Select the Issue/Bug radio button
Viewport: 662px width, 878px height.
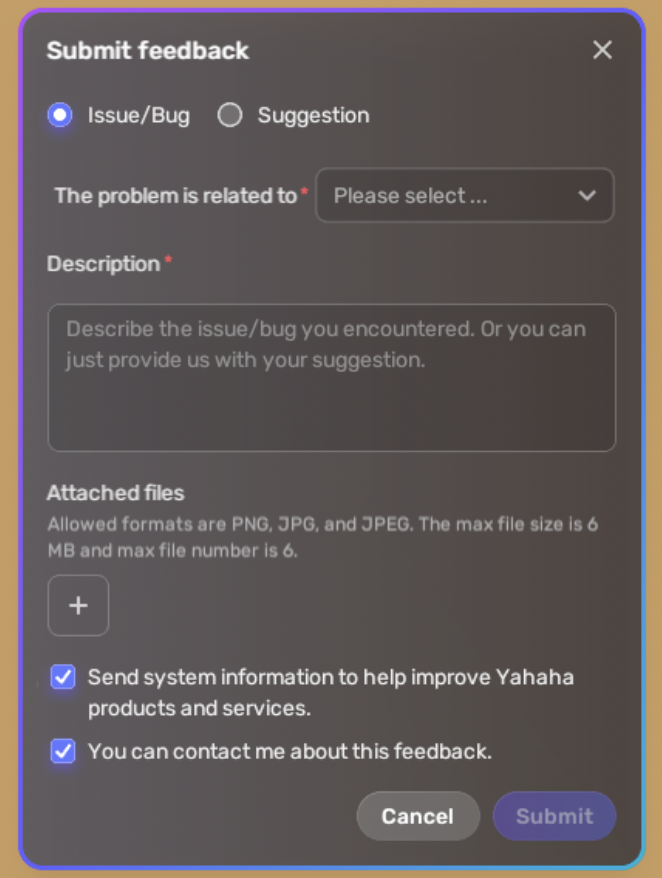[60, 115]
